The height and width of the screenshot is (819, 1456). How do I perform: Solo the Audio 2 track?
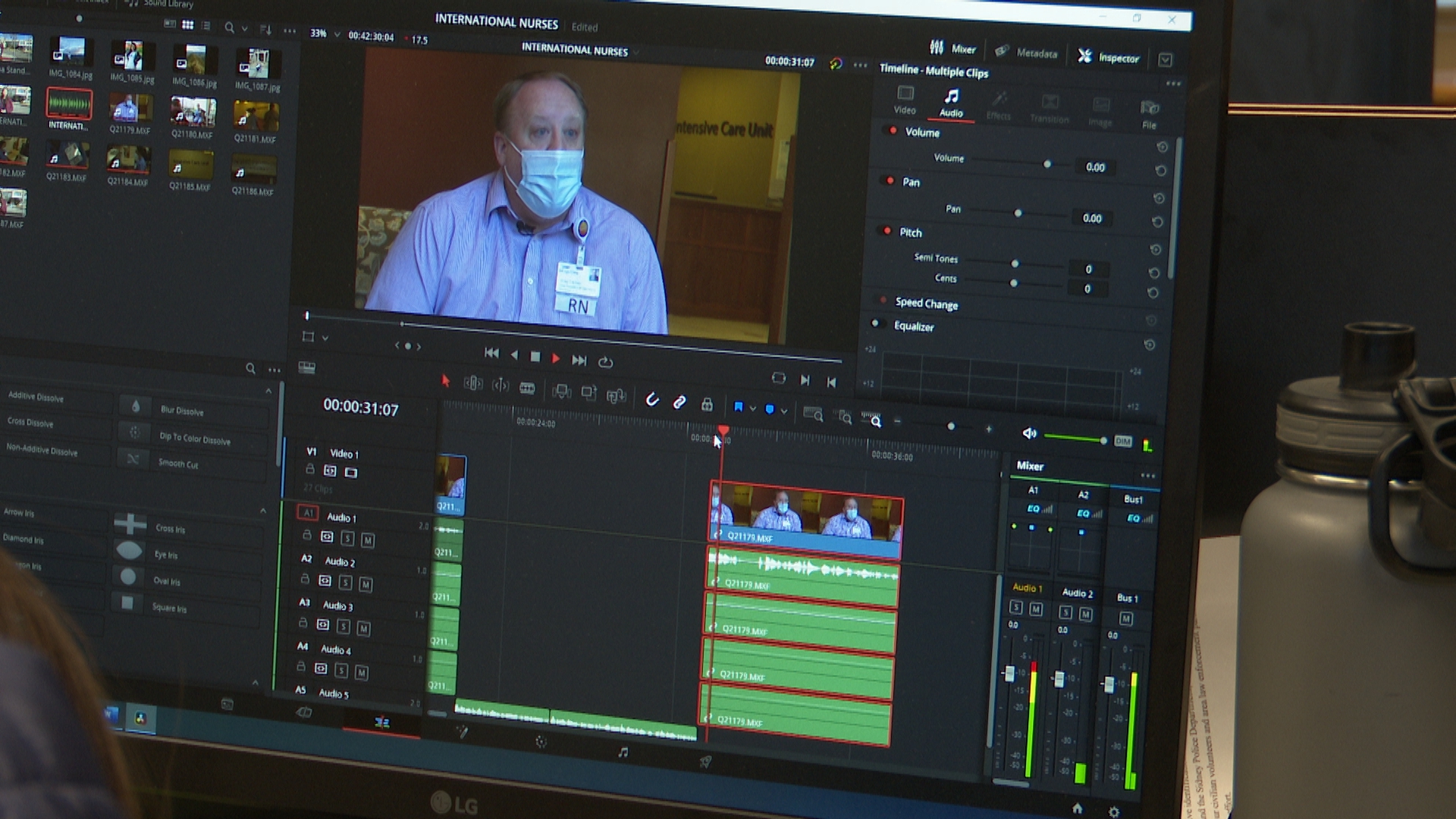[x=345, y=582]
